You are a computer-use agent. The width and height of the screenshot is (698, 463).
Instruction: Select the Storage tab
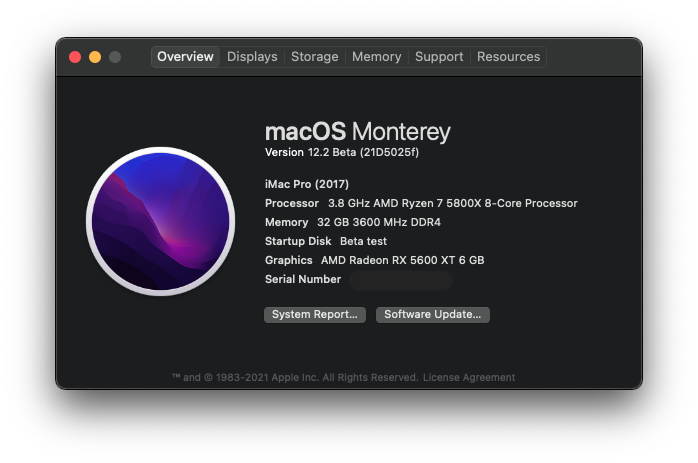(314, 57)
